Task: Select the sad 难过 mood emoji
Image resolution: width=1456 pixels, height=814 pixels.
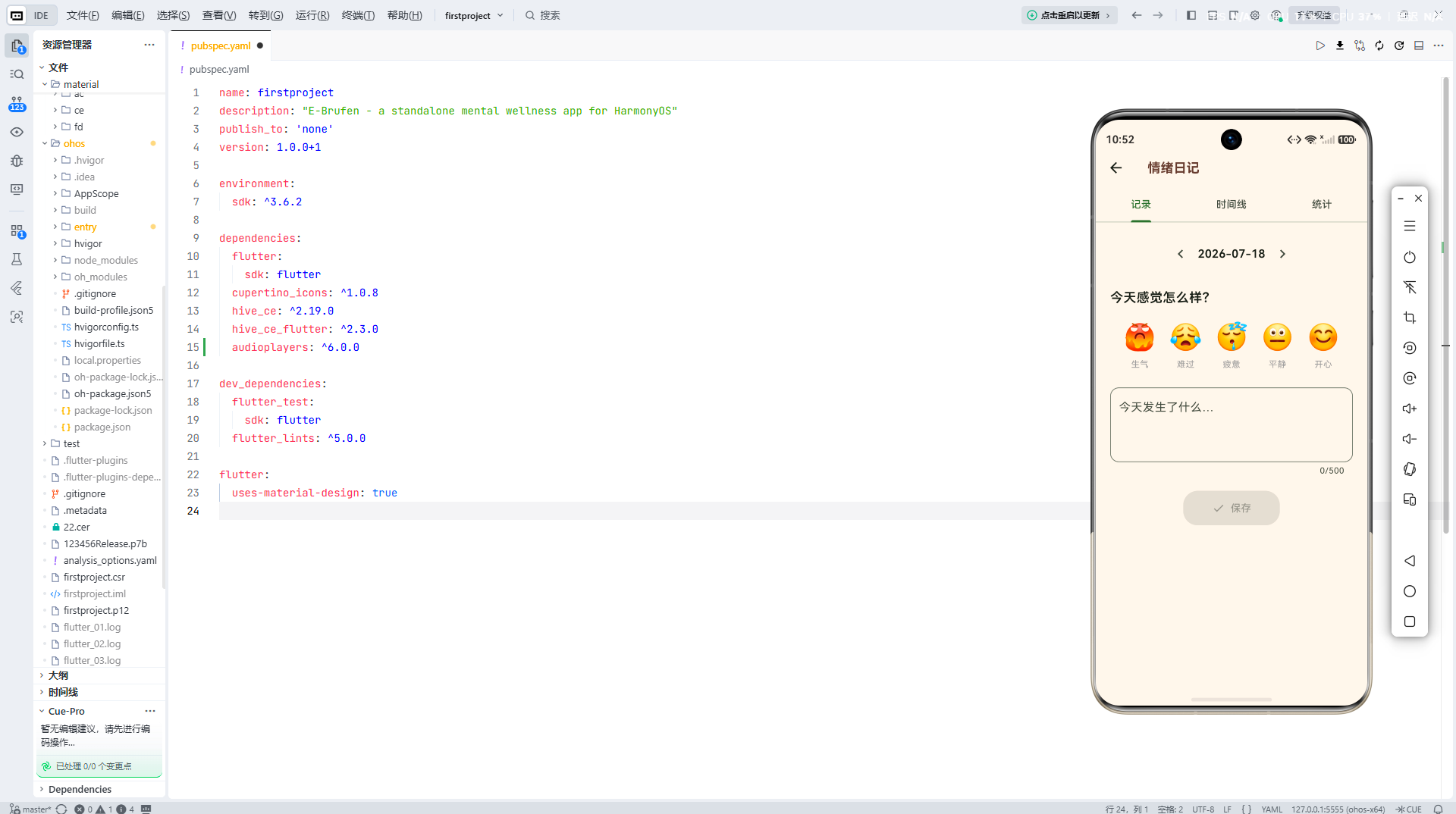Action: tap(1185, 337)
